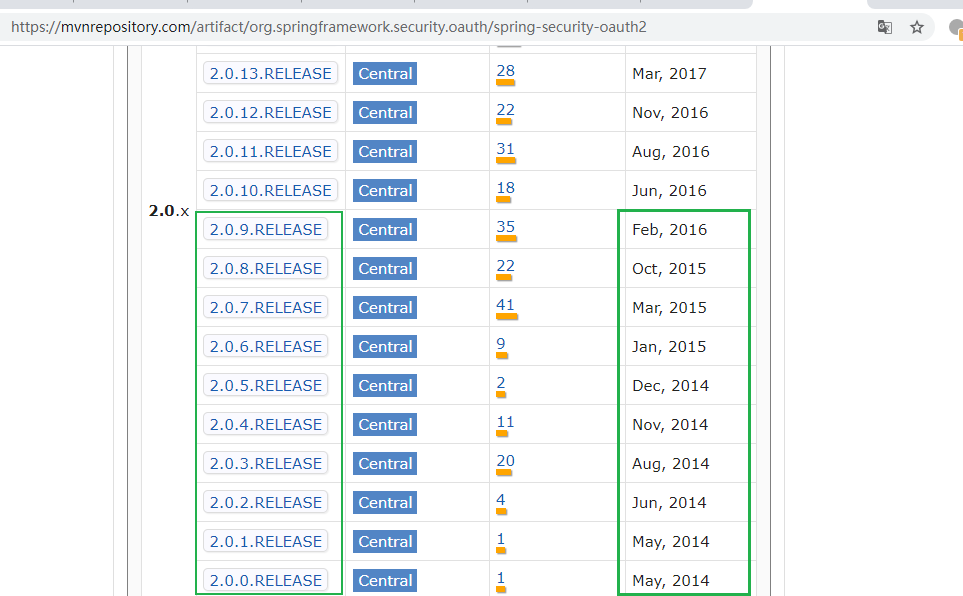Open version 2.0.11.RELEASE

(270, 152)
